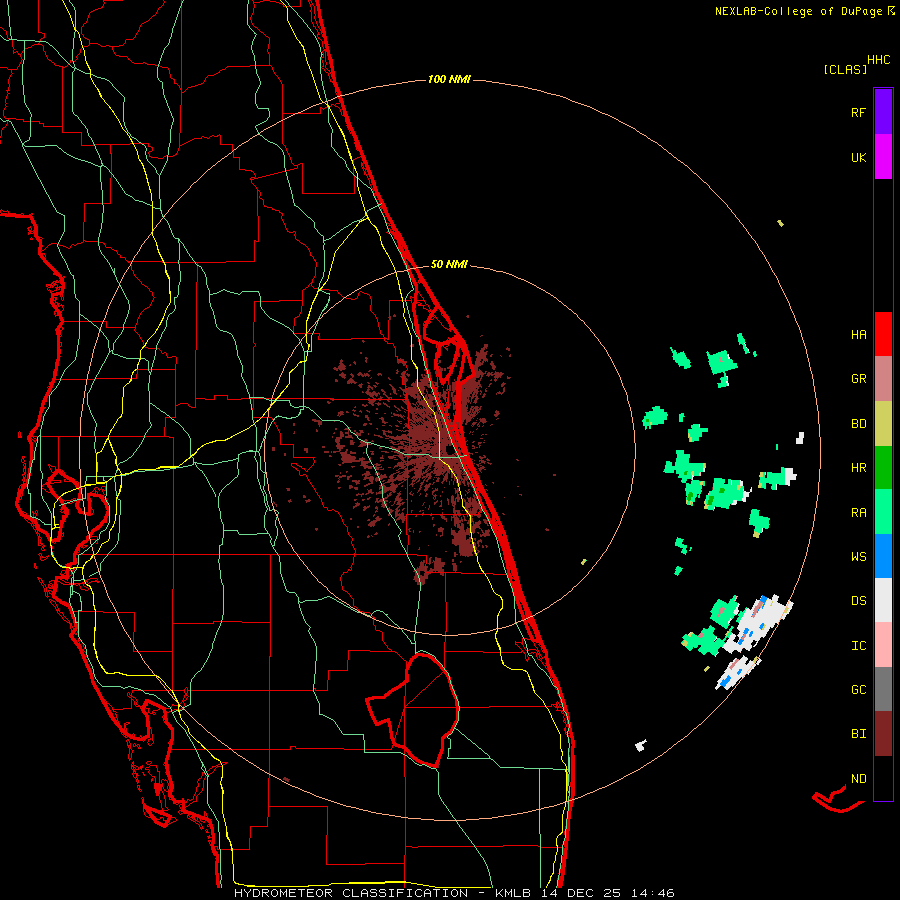Viewport: 900px width, 900px height.
Task: Click the GR legend label
Action: coord(859,379)
